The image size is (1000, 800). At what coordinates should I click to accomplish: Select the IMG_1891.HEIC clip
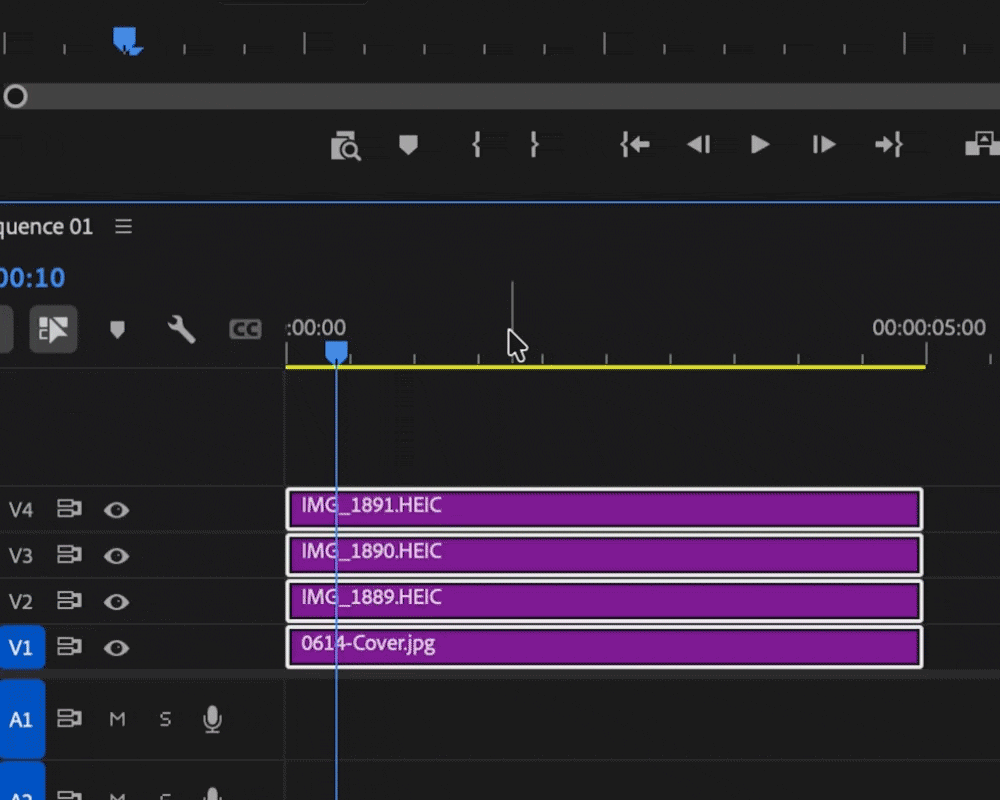coord(604,508)
